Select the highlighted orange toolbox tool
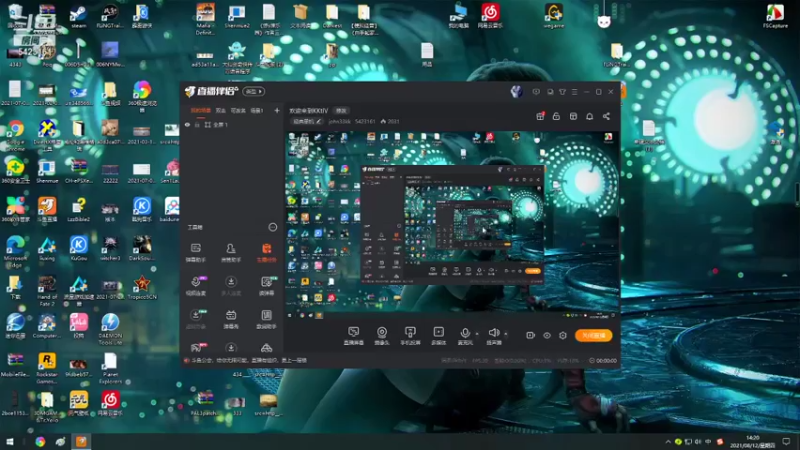The height and width of the screenshot is (450, 800). 266,253
